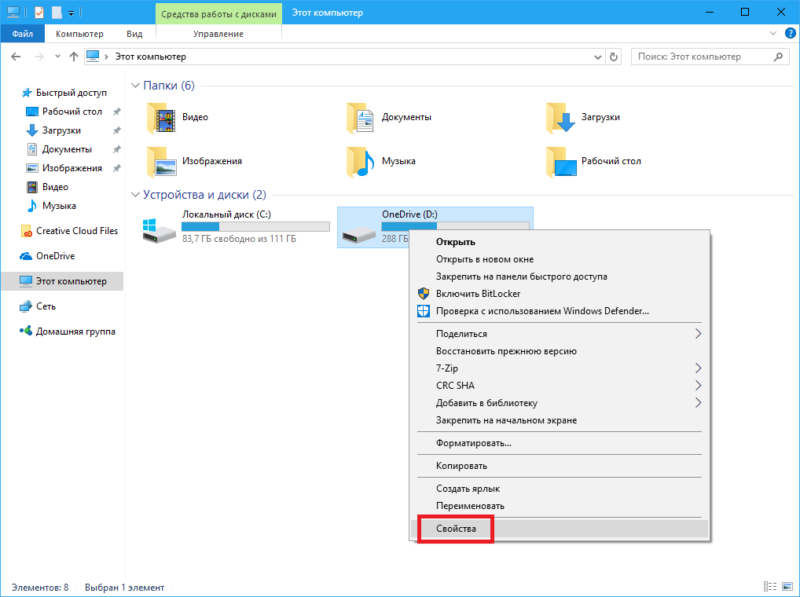Open Help with the question mark icon
This screenshot has width=800, height=597.
790,33
